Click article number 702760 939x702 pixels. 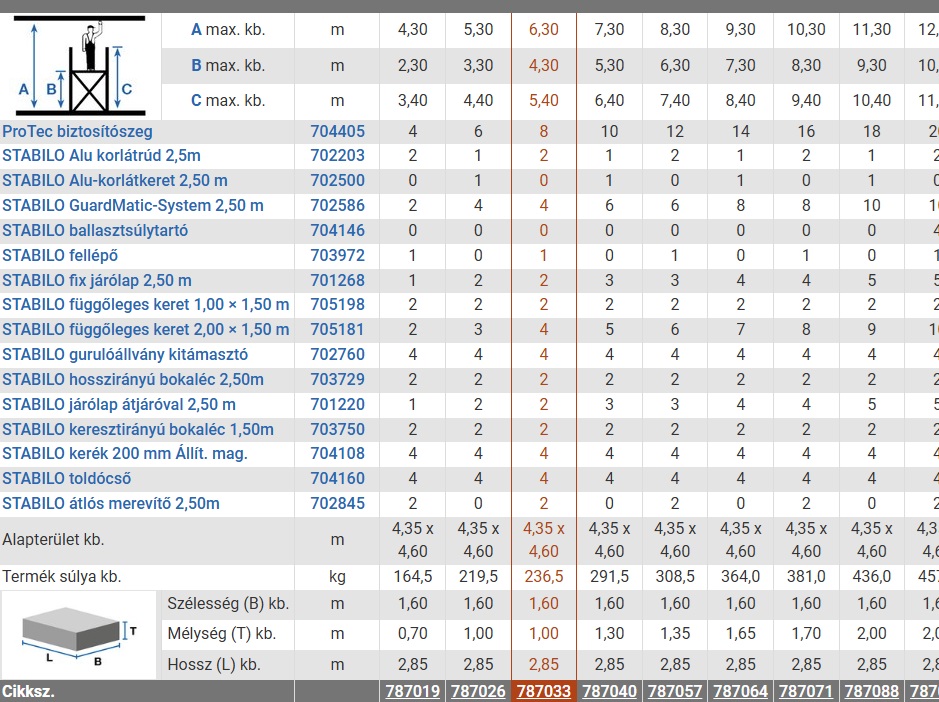pos(337,355)
